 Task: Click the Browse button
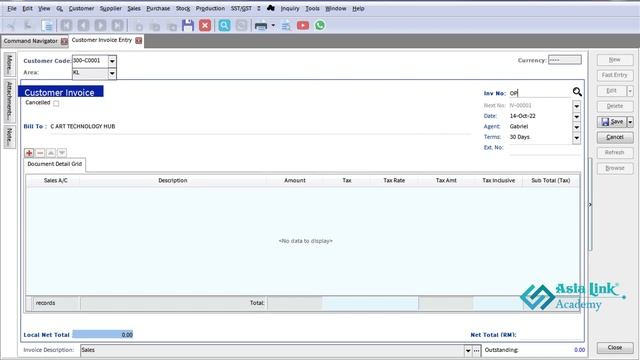[x=615, y=168]
